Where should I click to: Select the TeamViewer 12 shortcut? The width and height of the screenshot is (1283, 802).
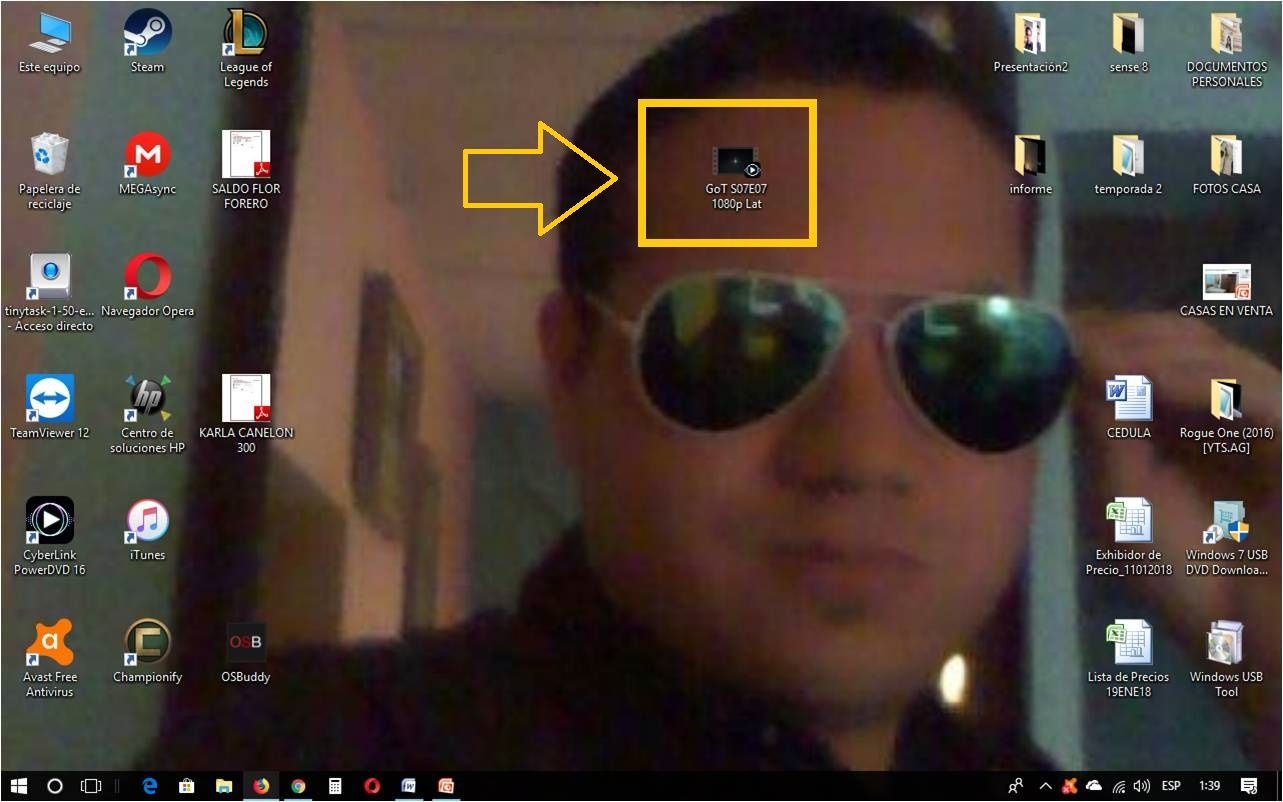[49, 409]
